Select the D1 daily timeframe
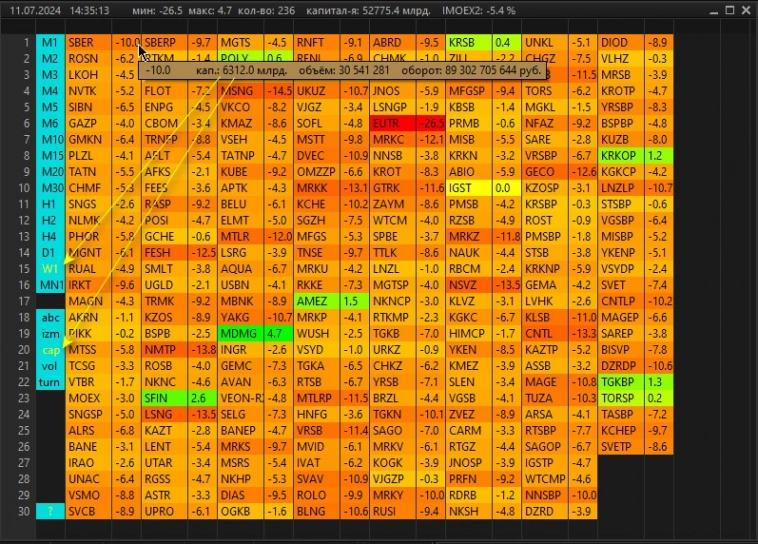Viewport: 758px width, 544px height. (50, 252)
